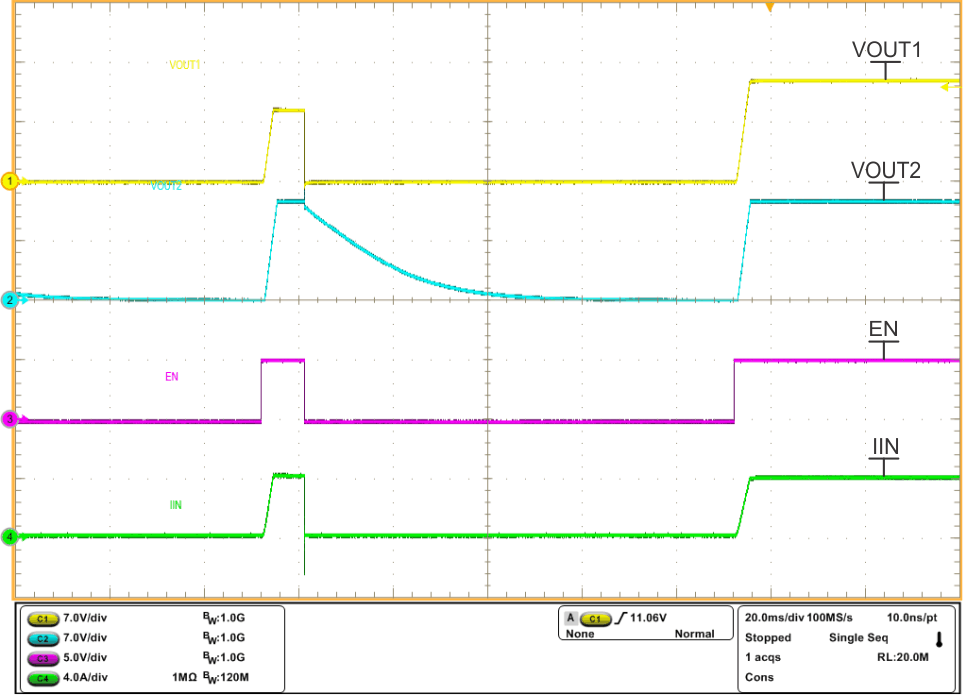The height and width of the screenshot is (695, 967).
Task: Open the None holdoff dropdown
Action: [579, 634]
